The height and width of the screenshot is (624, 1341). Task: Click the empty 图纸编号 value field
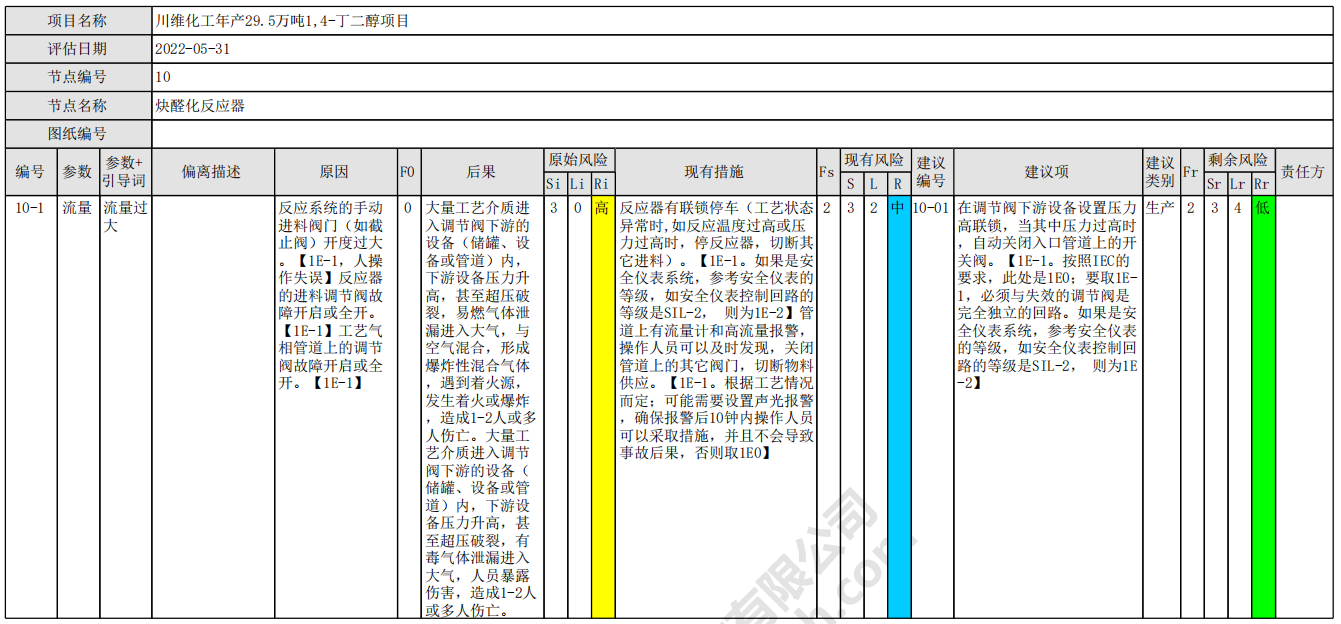(743, 133)
